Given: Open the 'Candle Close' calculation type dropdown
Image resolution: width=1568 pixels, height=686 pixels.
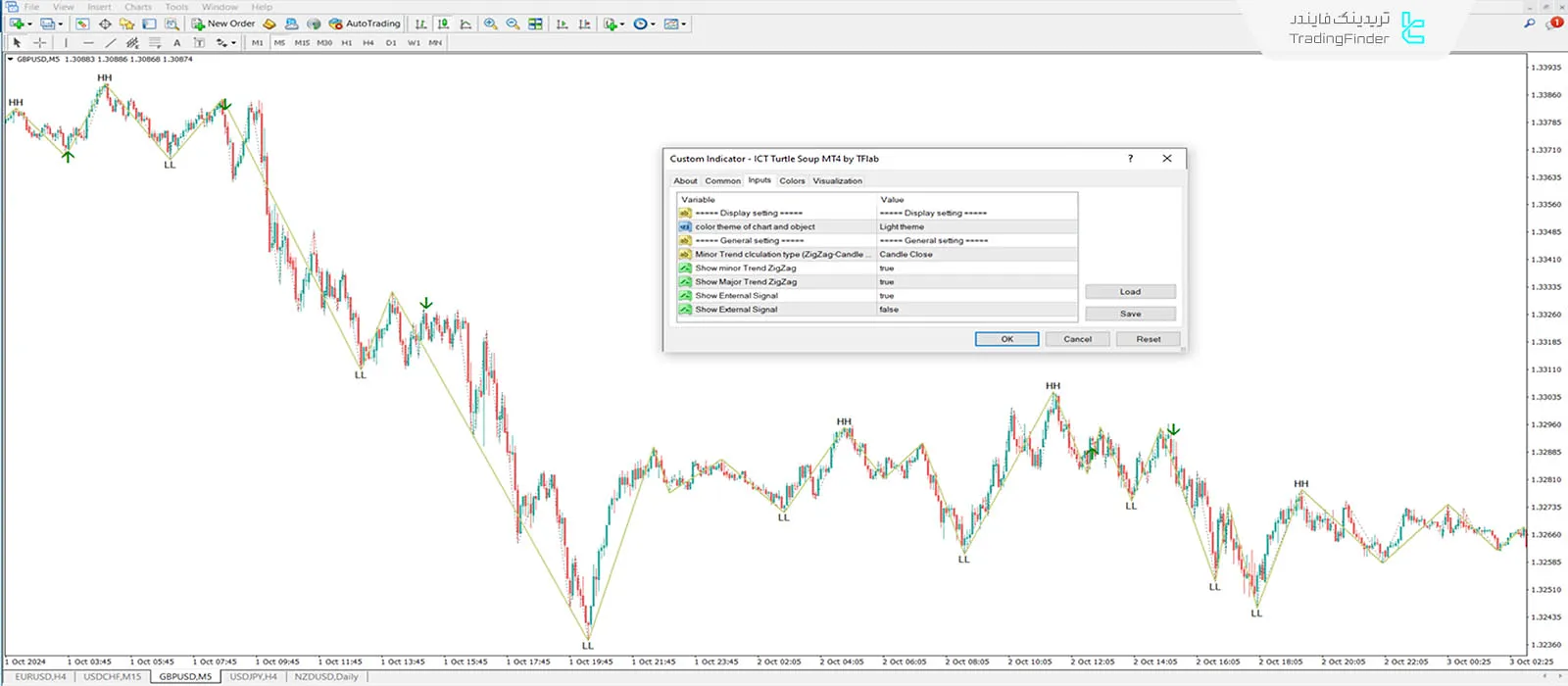Looking at the screenshot, I should pyautogui.click(x=975, y=254).
